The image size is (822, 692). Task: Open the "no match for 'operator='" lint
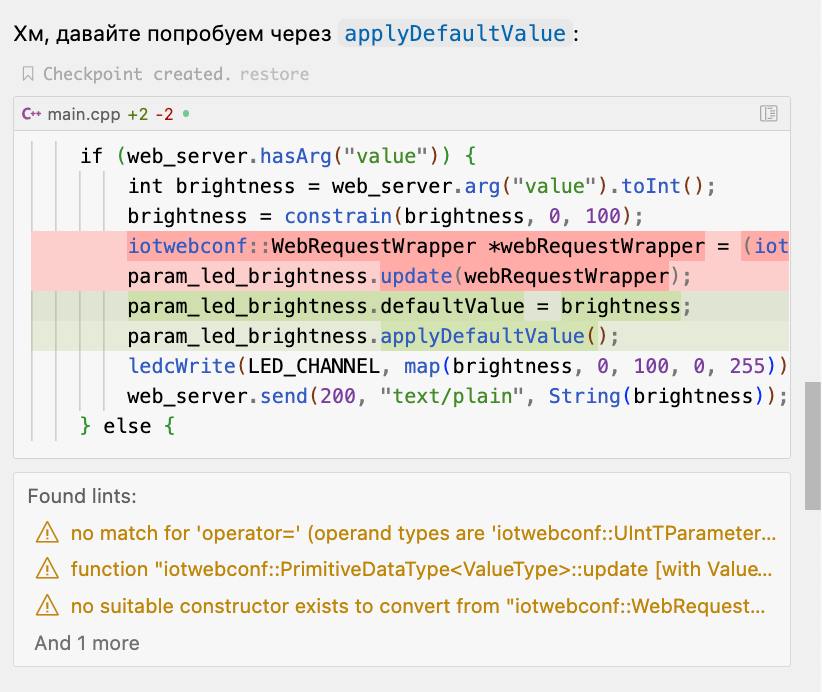click(x=423, y=532)
